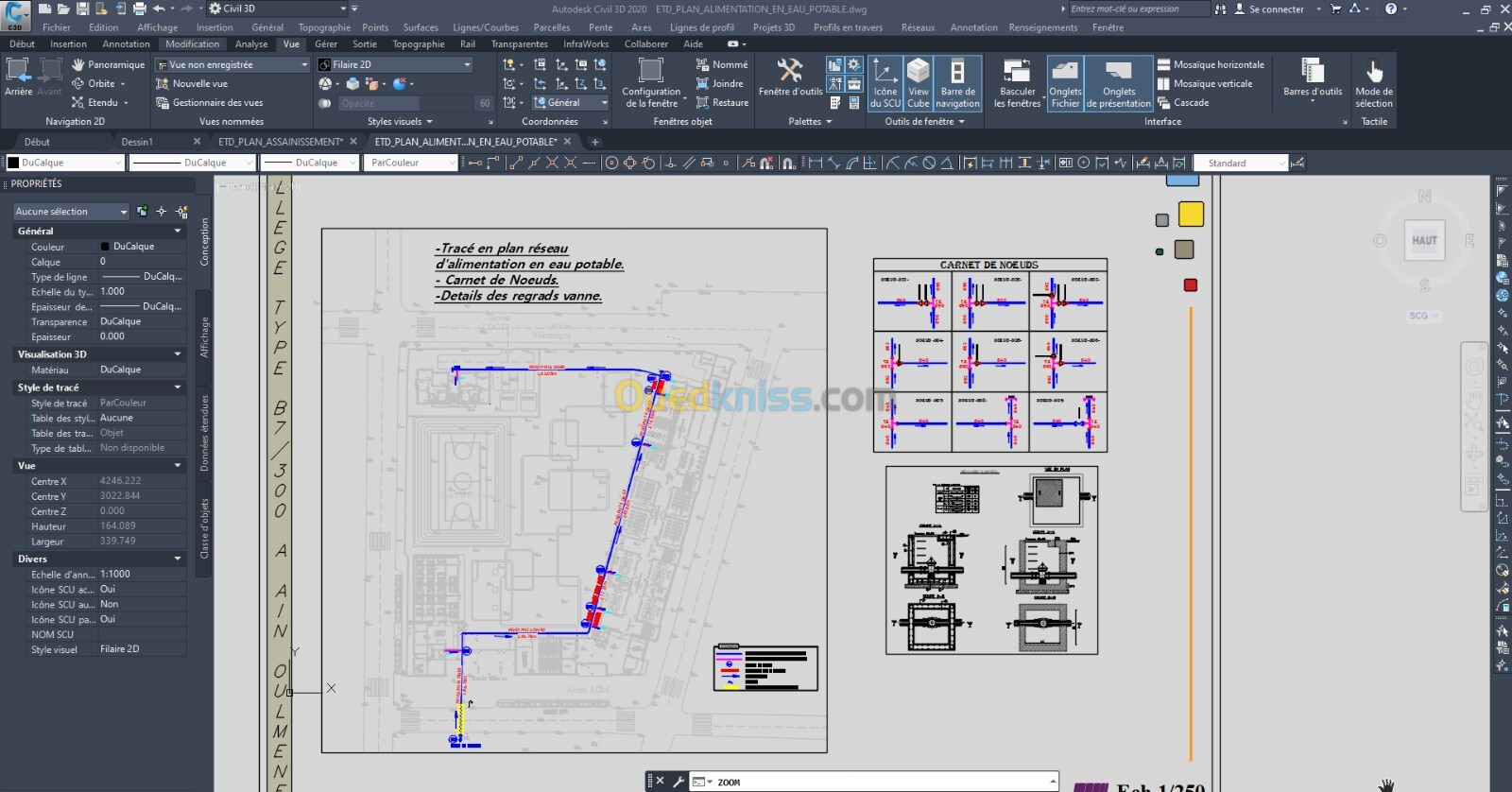Arrange windows with Mosaïque verticale
This screenshot has height=792, width=1512.
[1205, 83]
